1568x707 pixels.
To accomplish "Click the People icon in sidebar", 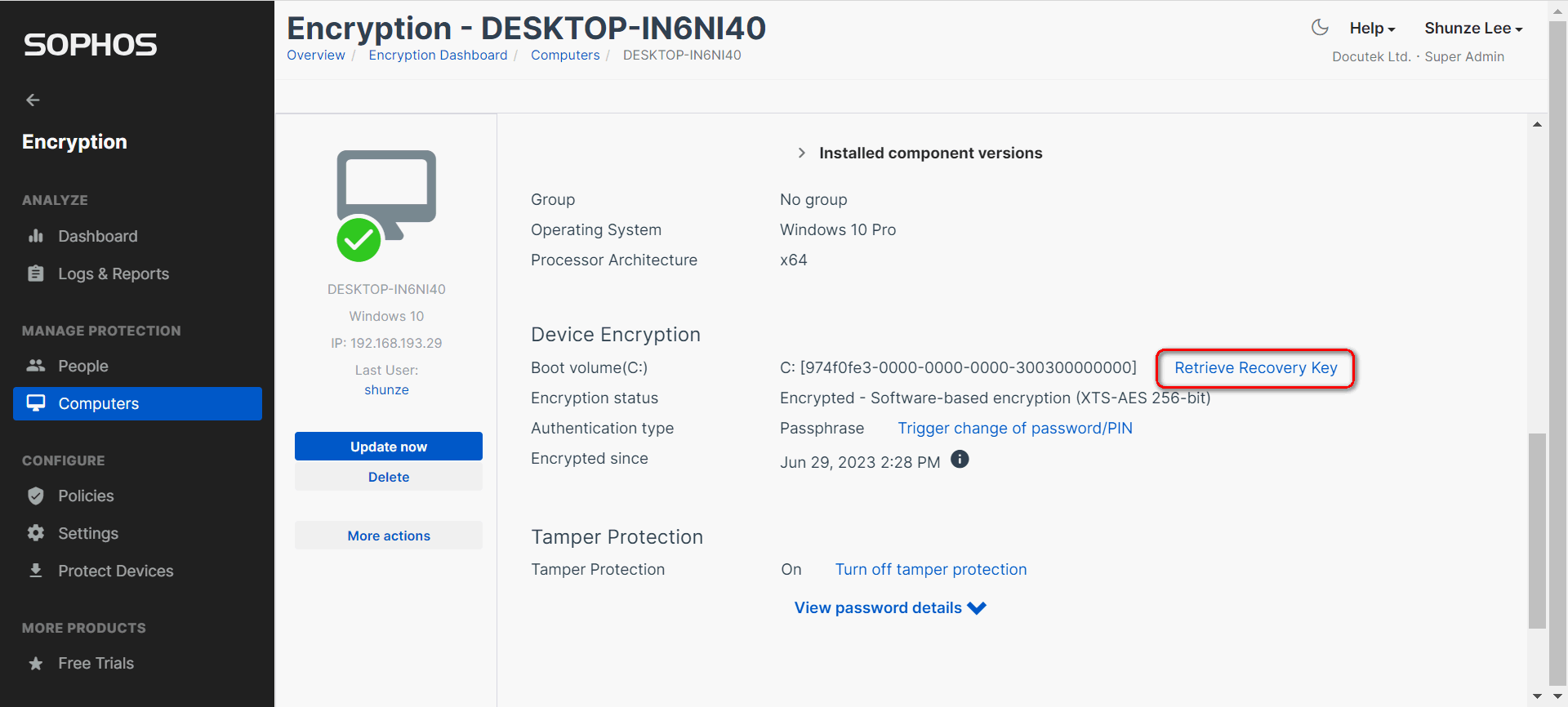I will point(36,366).
